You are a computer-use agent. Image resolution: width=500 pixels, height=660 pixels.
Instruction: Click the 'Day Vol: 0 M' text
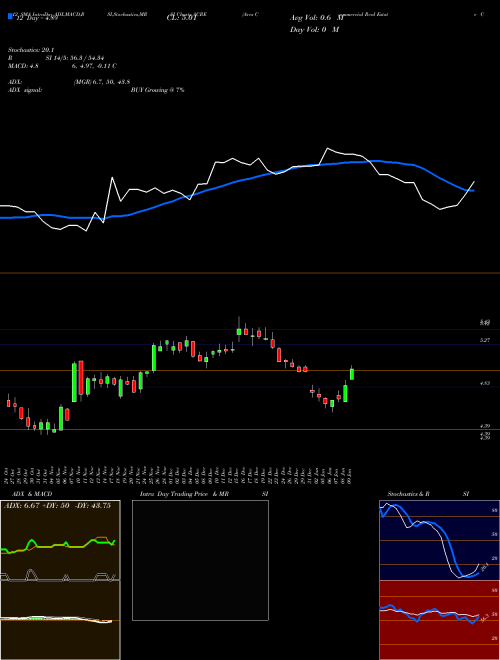(x=314, y=29)
